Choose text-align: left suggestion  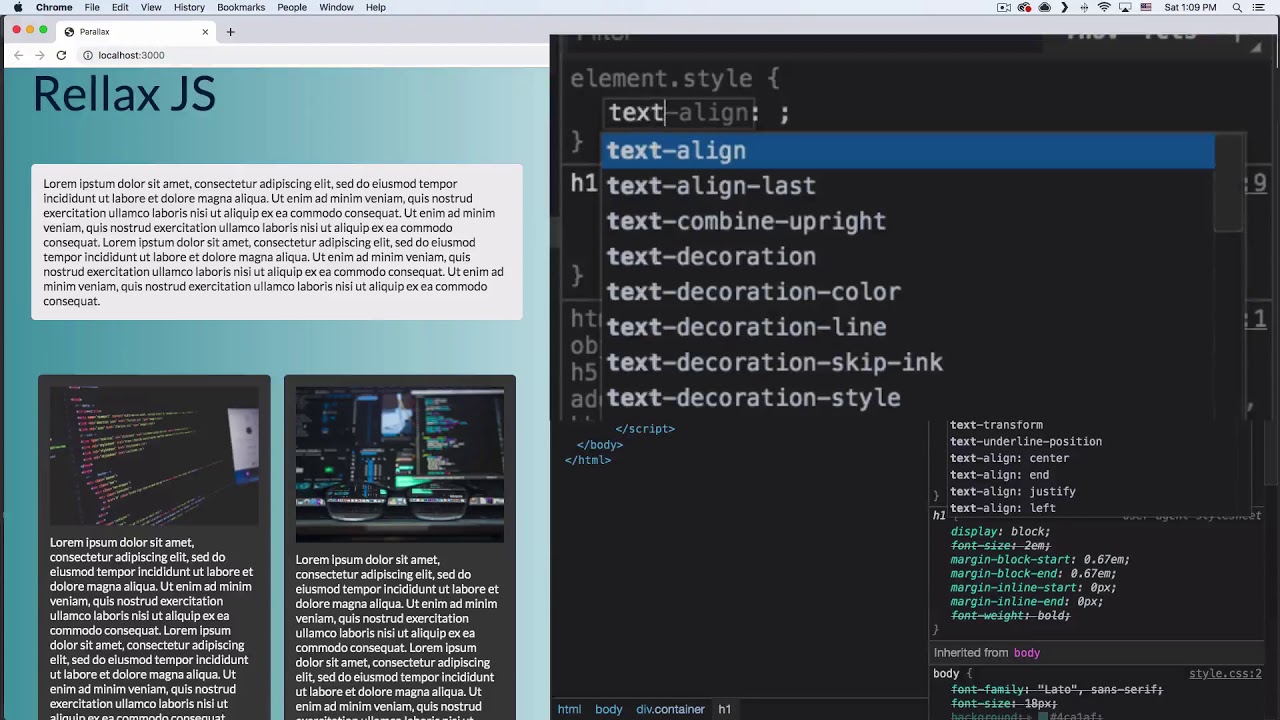[x=1003, y=508]
